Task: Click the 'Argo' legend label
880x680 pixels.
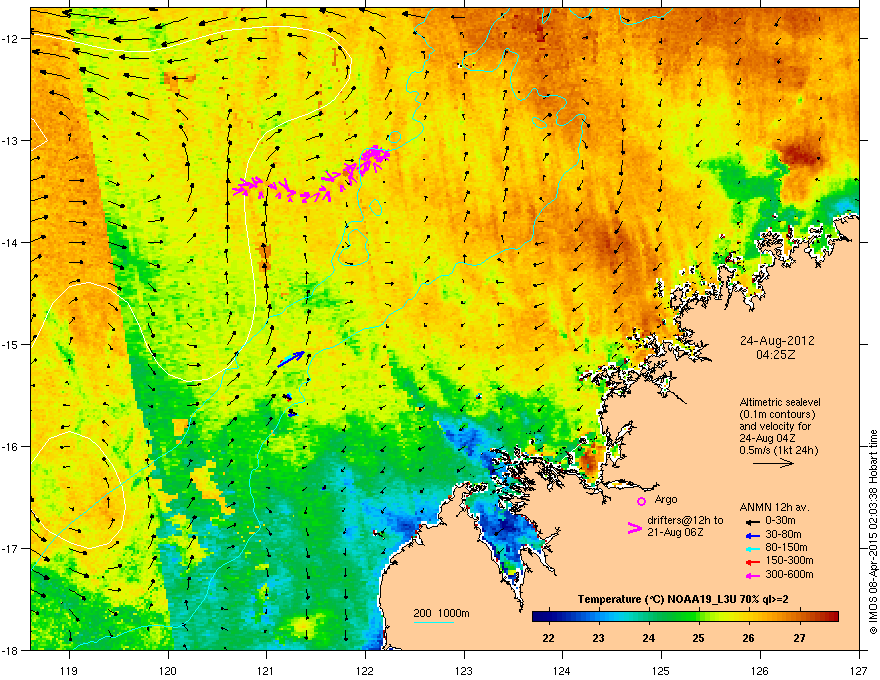Action: (666, 499)
